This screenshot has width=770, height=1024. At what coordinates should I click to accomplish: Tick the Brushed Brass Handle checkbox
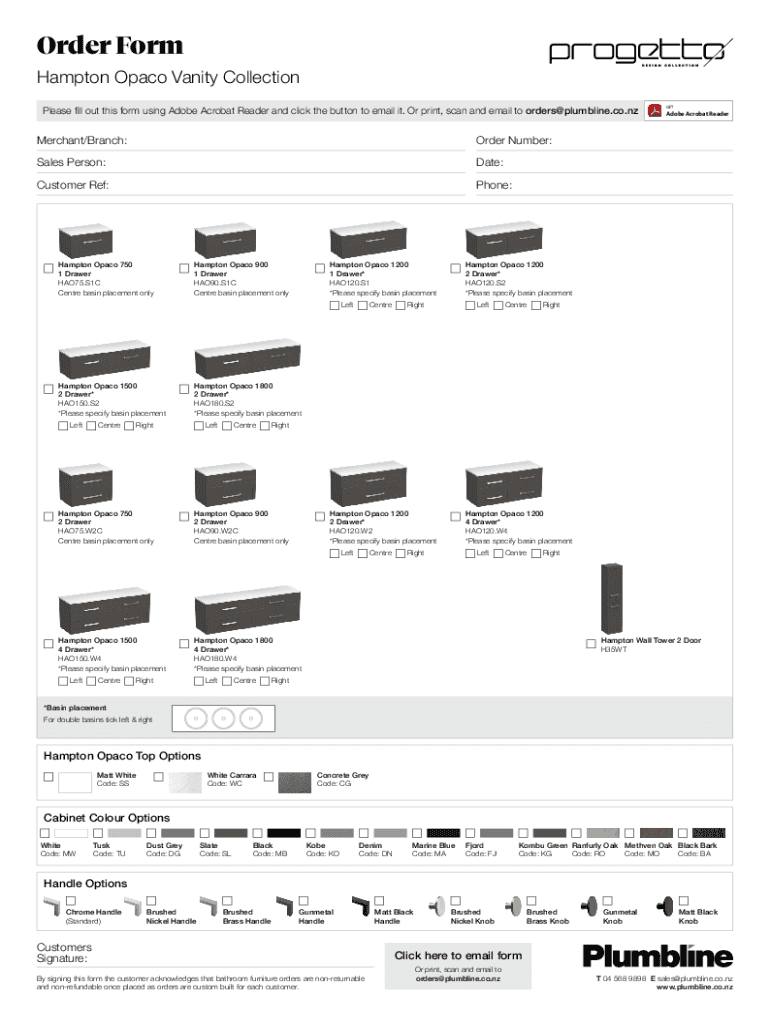click(227, 899)
